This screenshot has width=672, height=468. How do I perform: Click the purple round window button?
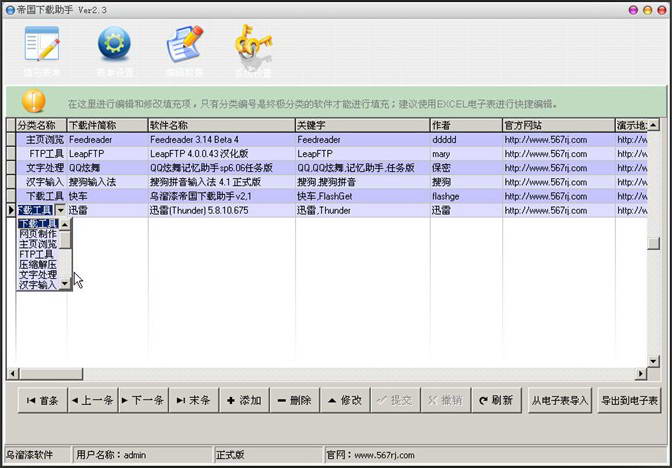(633, 10)
